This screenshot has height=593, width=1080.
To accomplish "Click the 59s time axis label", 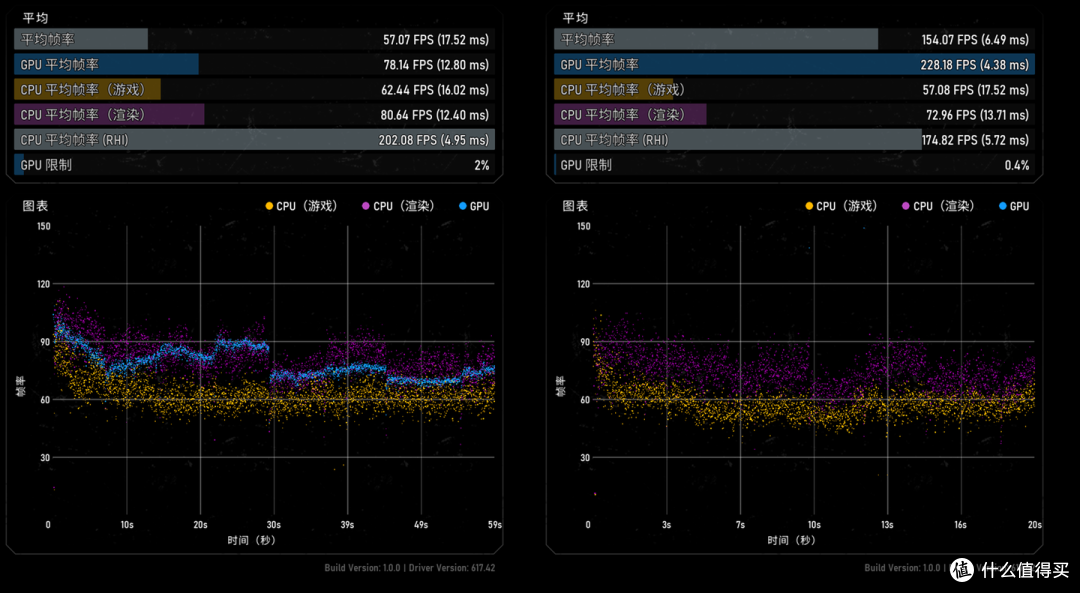I will pyautogui.click(x=495, y=525).
